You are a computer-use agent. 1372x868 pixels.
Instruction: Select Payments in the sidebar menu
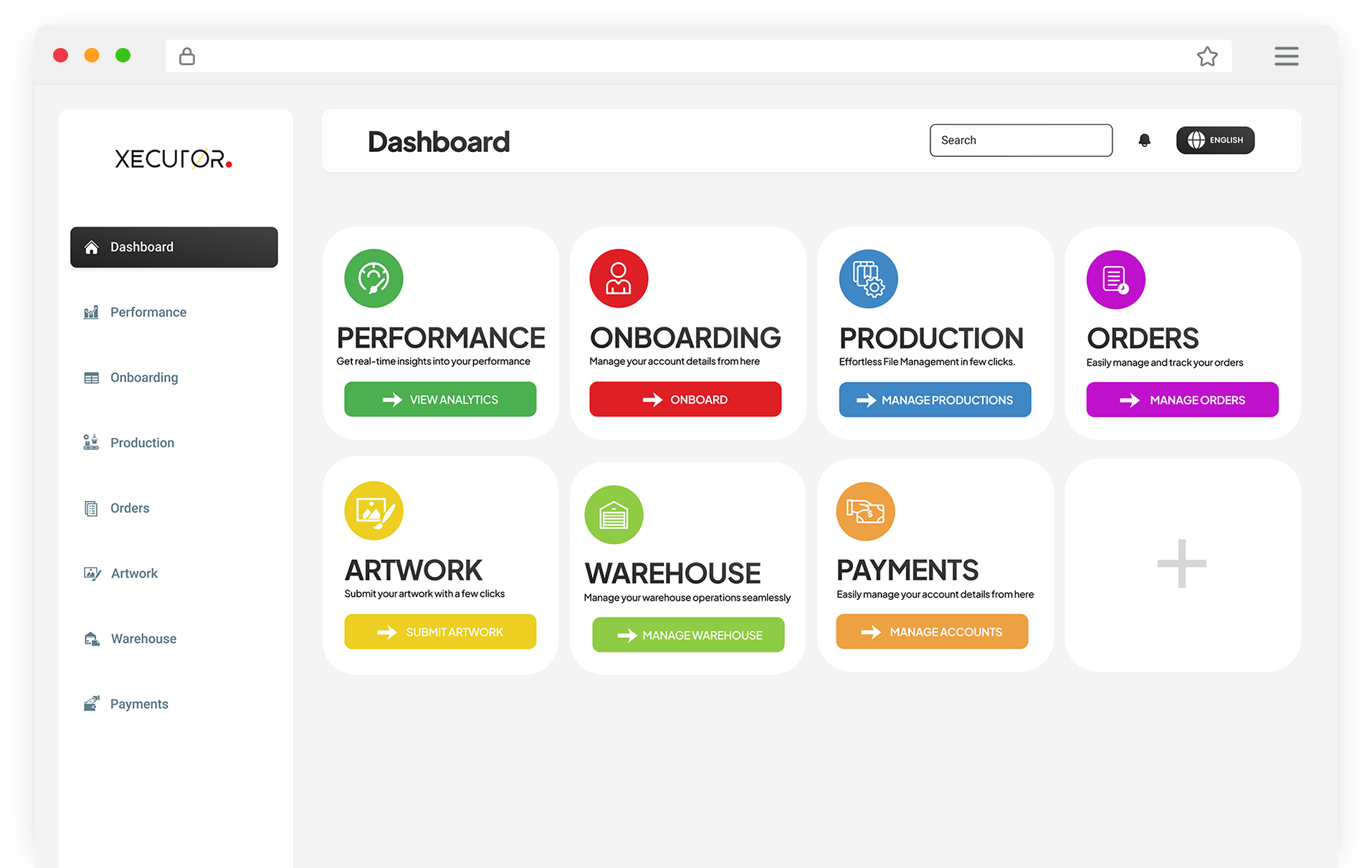click(139, 704)
